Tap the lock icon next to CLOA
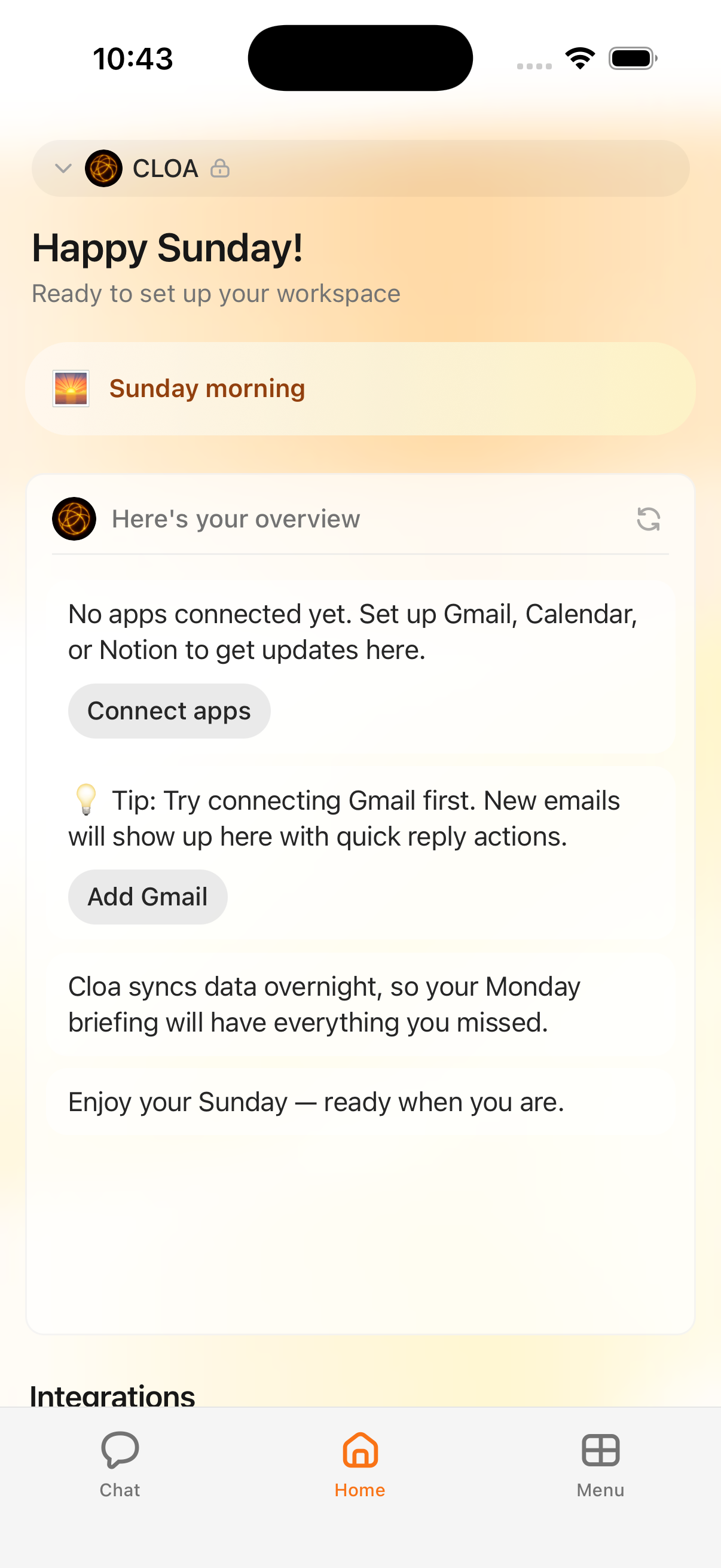Image resolution: width=721 pixels, height=1568 pixels. point(220,168)
